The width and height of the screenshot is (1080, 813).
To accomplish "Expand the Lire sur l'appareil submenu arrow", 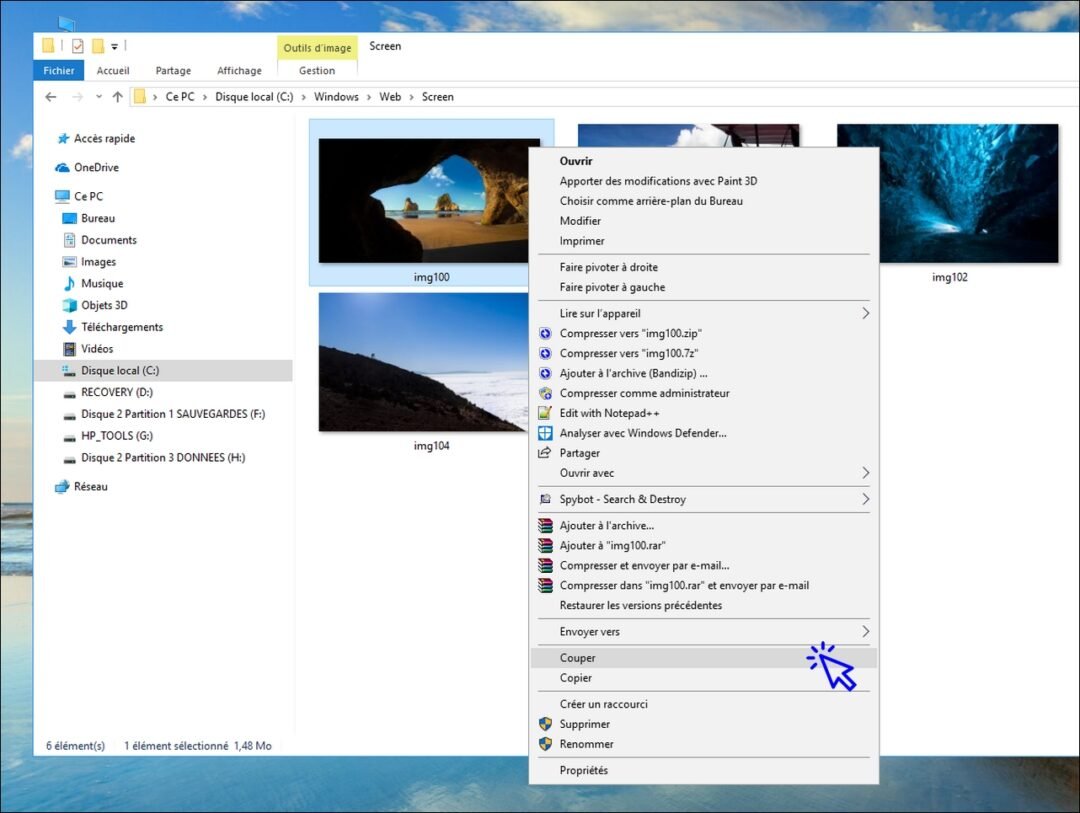I will coord(865,313).
